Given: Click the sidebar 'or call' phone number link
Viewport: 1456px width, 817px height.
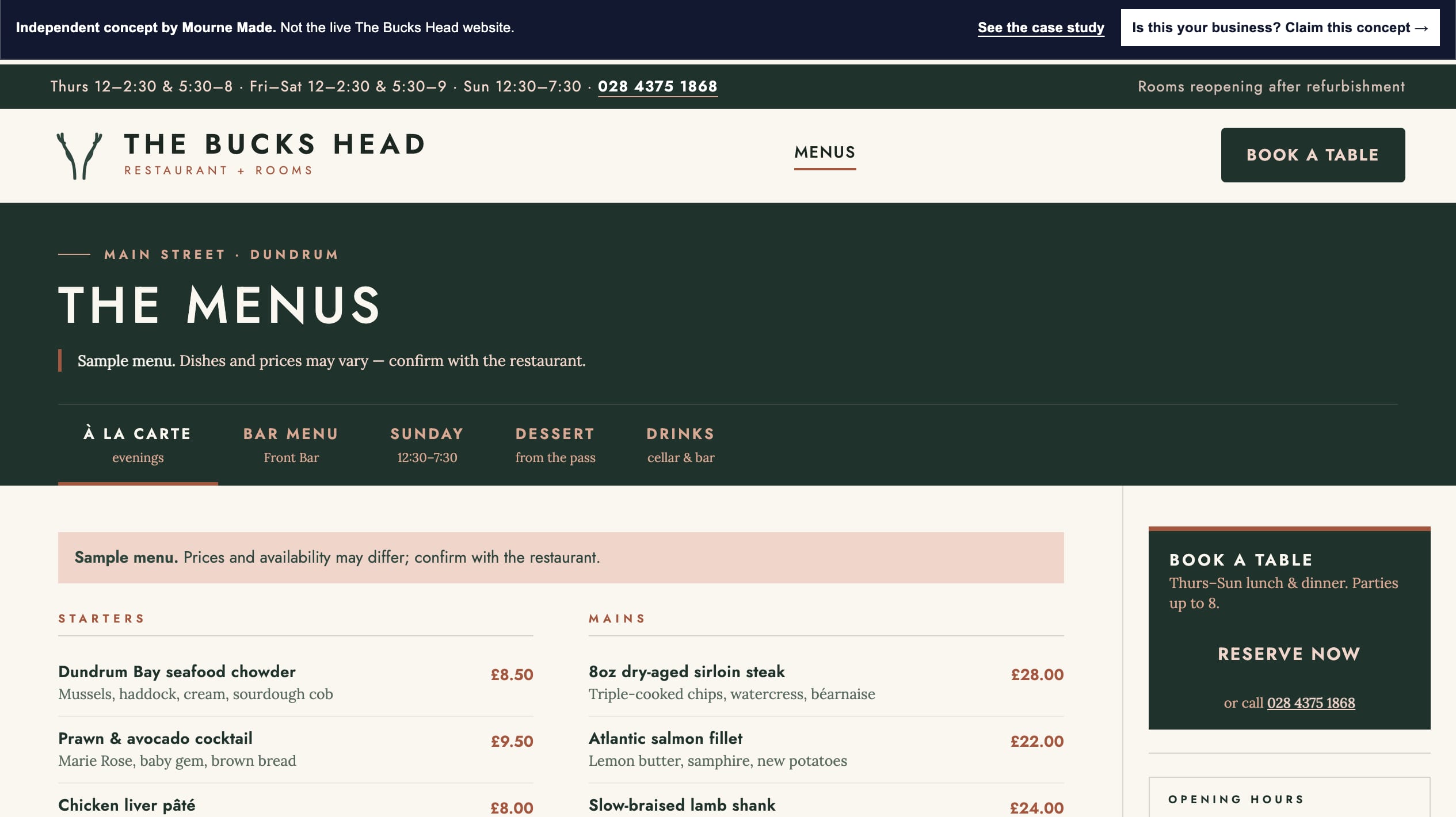Looking at the screenshot, I should (1310, 703).
